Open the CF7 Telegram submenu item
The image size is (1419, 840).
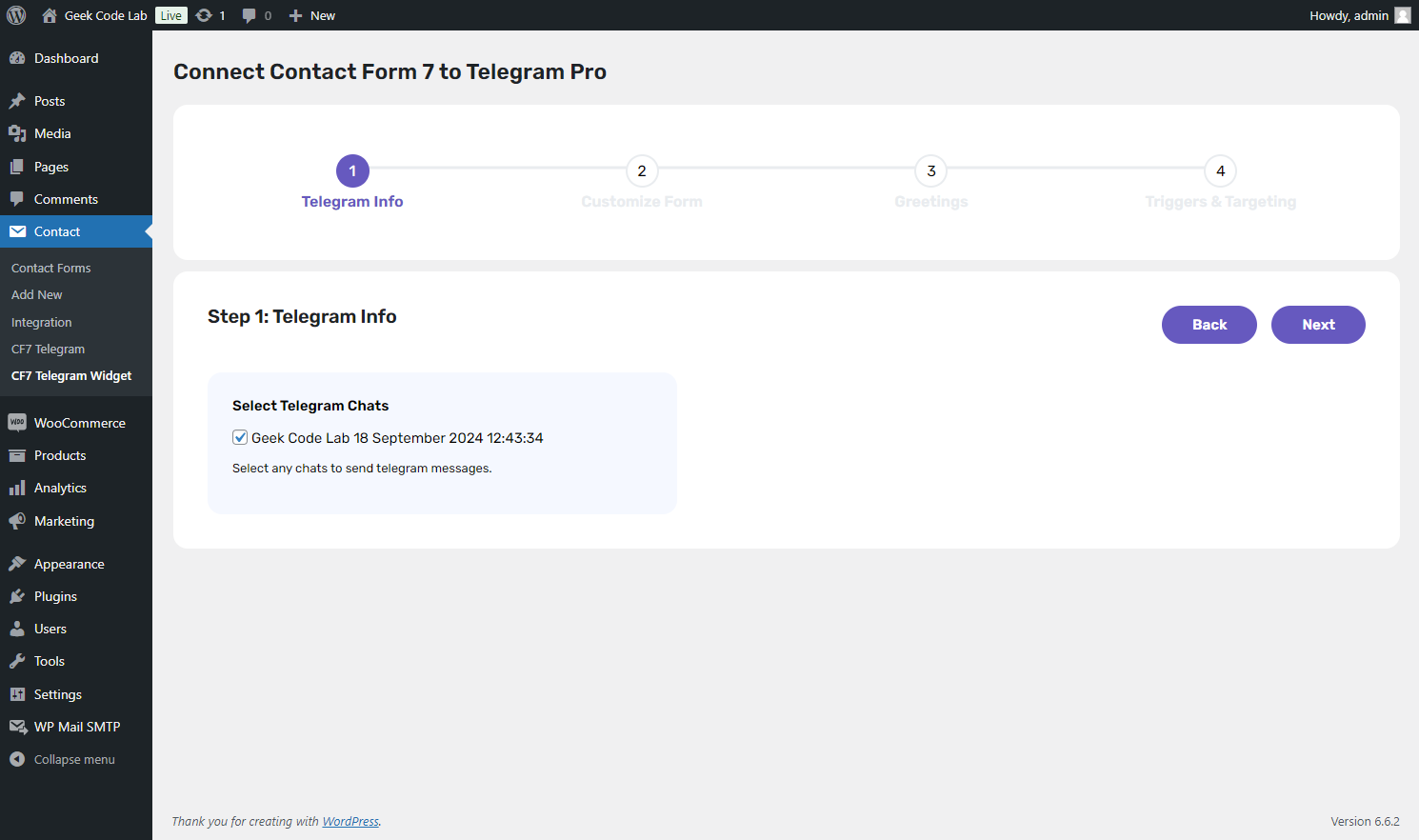click(x=48, y=350)
